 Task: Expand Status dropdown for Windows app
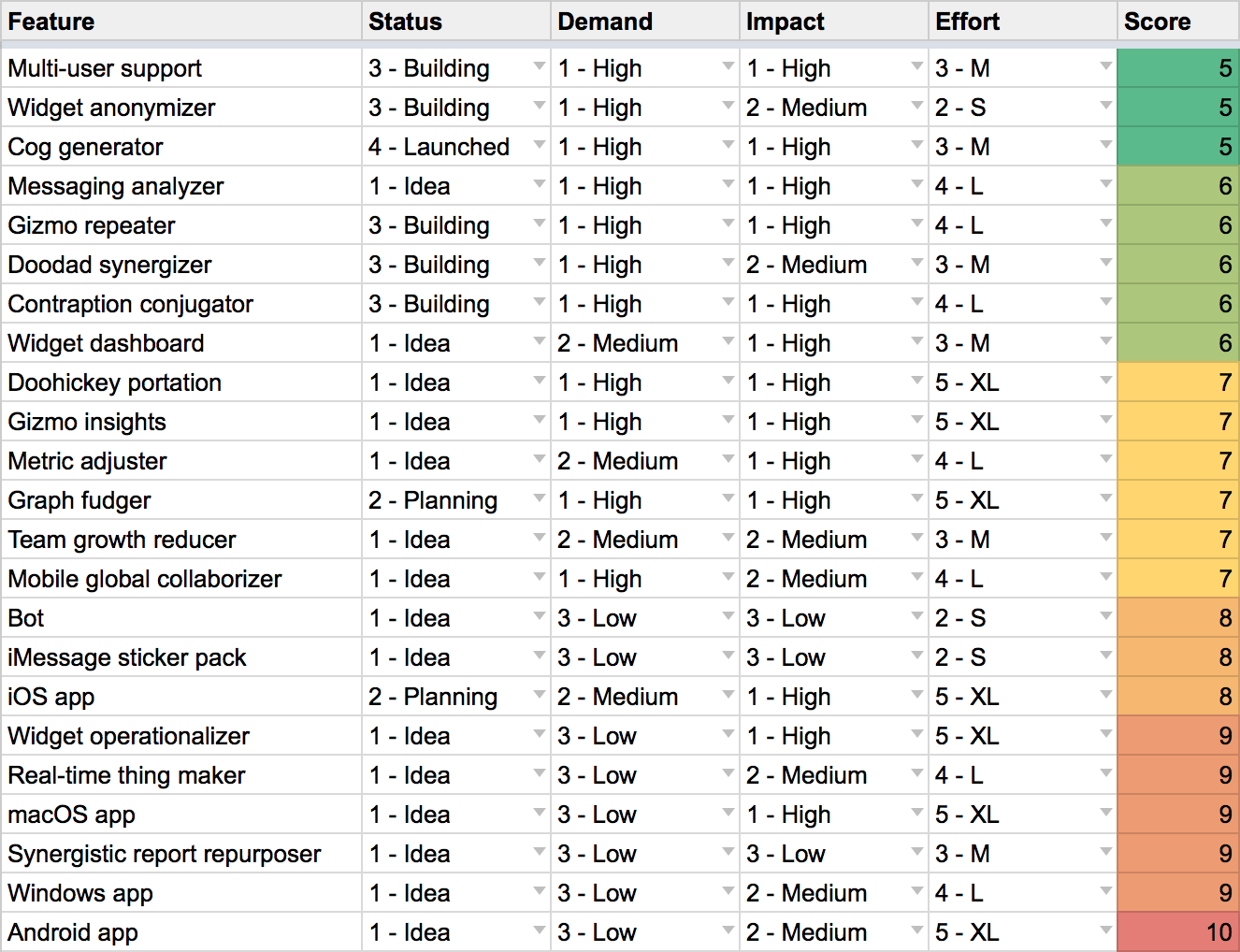[539, 892]
